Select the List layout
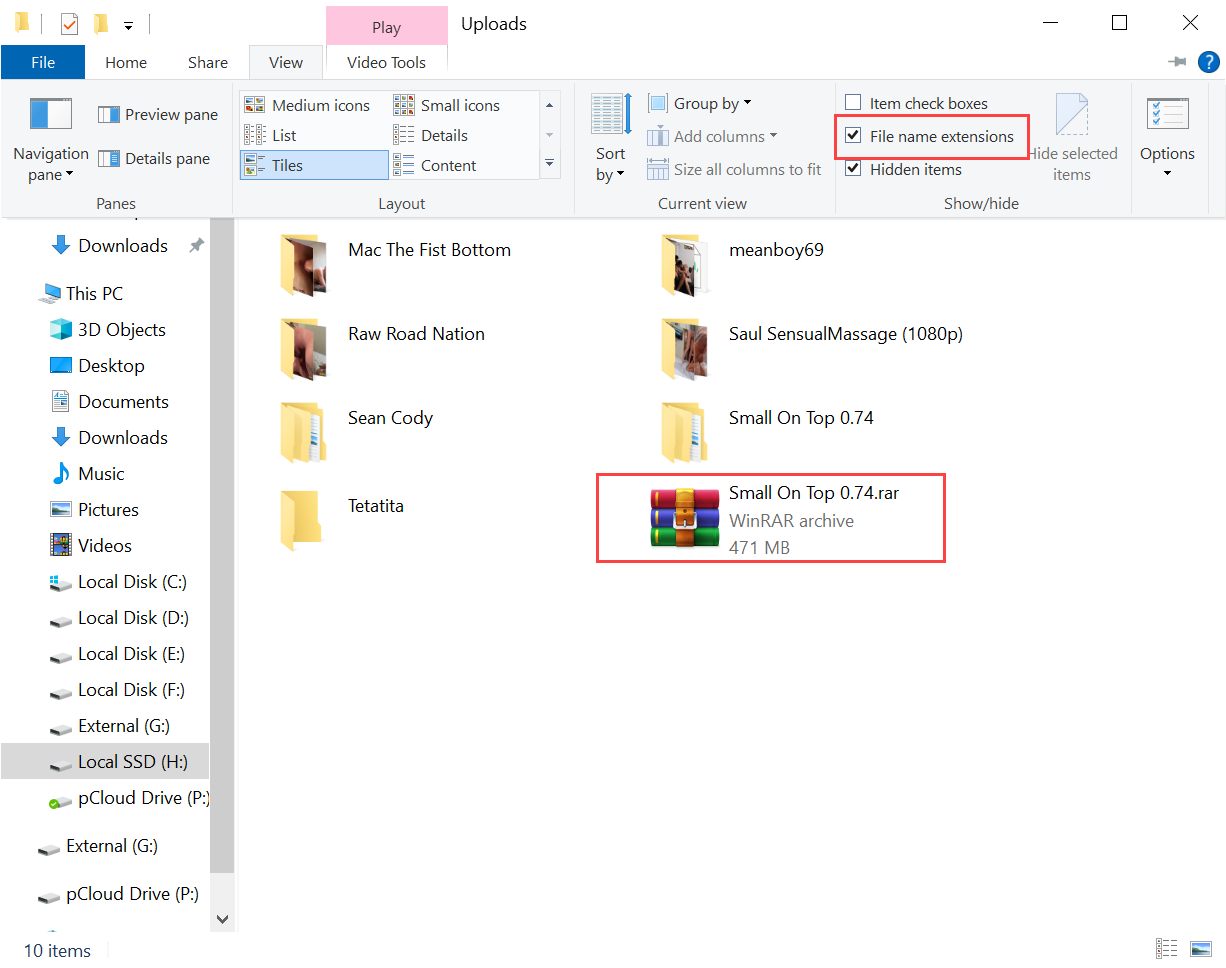This screenshot has width=1226, height=968. point(284,135)
